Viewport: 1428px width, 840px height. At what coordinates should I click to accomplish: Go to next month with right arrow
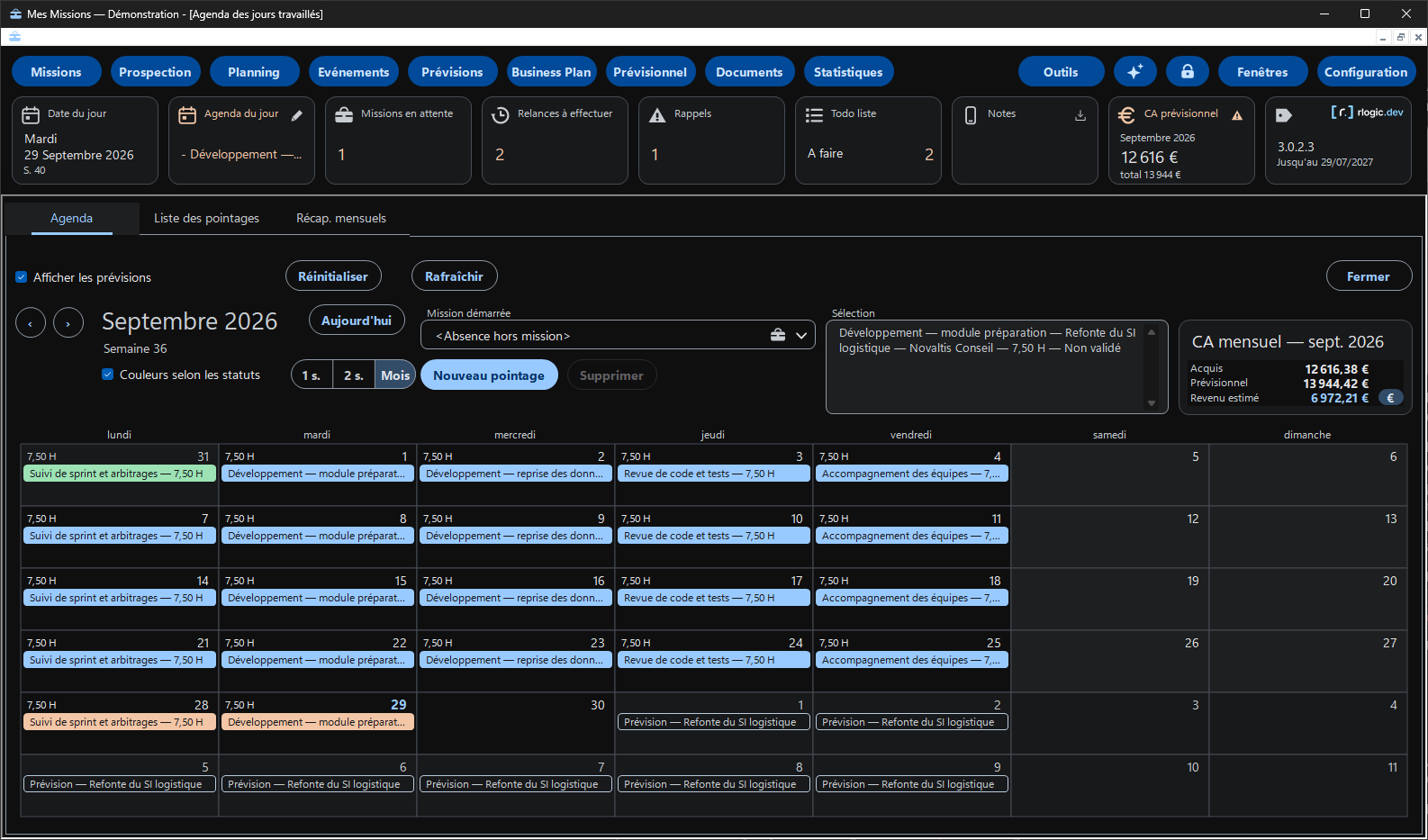[68, 322]
